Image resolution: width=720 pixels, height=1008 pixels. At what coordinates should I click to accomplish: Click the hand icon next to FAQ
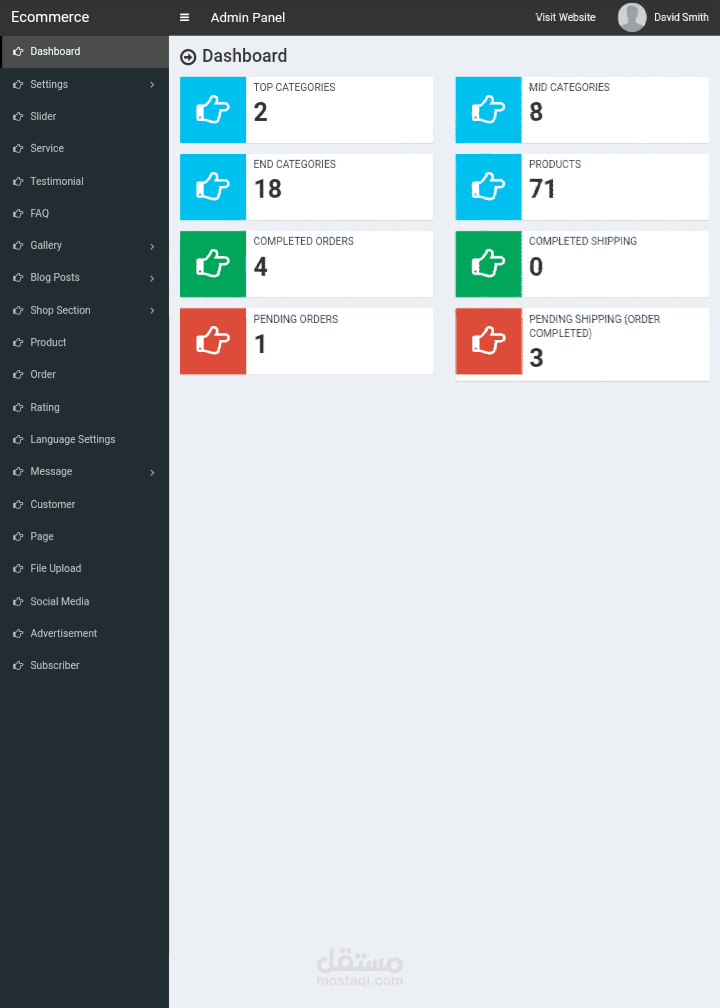18,213
